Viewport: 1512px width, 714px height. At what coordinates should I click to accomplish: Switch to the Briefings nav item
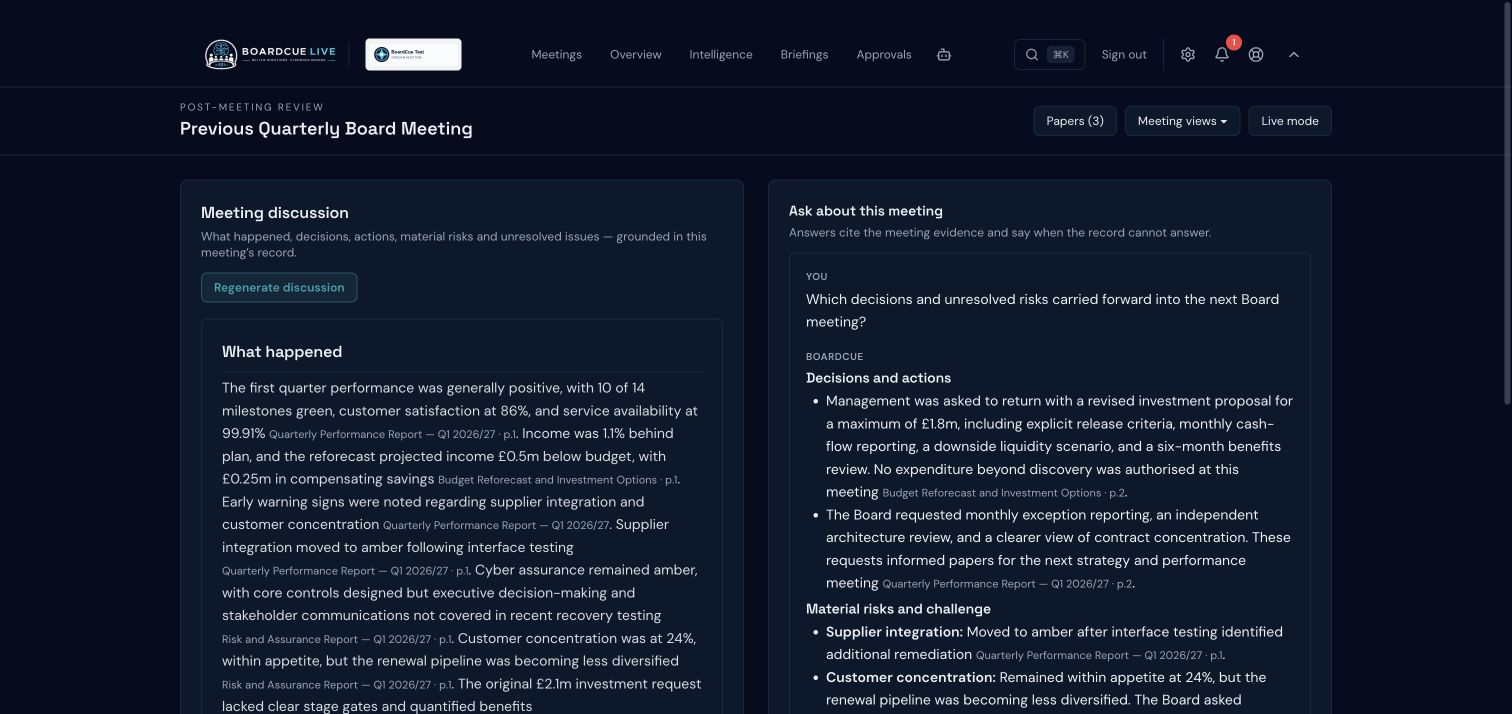tap(804, 55)
